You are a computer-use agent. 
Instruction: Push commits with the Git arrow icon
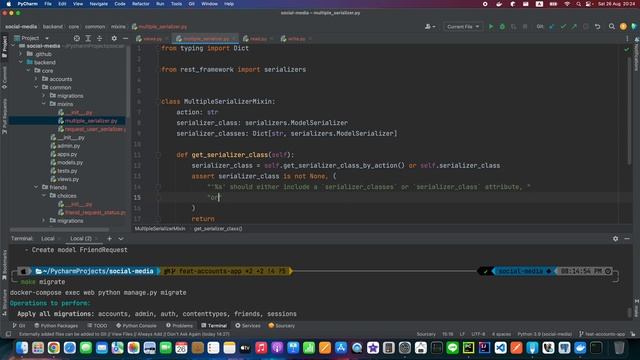click(x=574, y=27)
